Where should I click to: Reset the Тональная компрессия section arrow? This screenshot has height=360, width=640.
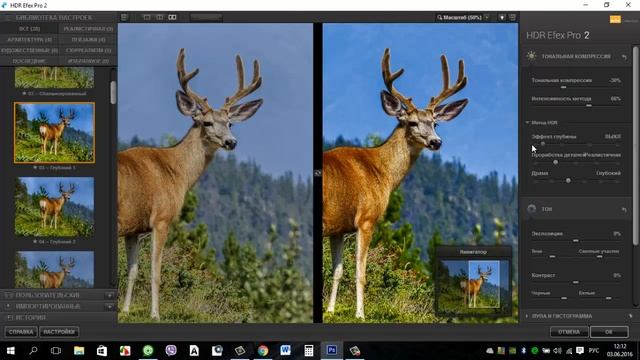(x=624, y=57)
